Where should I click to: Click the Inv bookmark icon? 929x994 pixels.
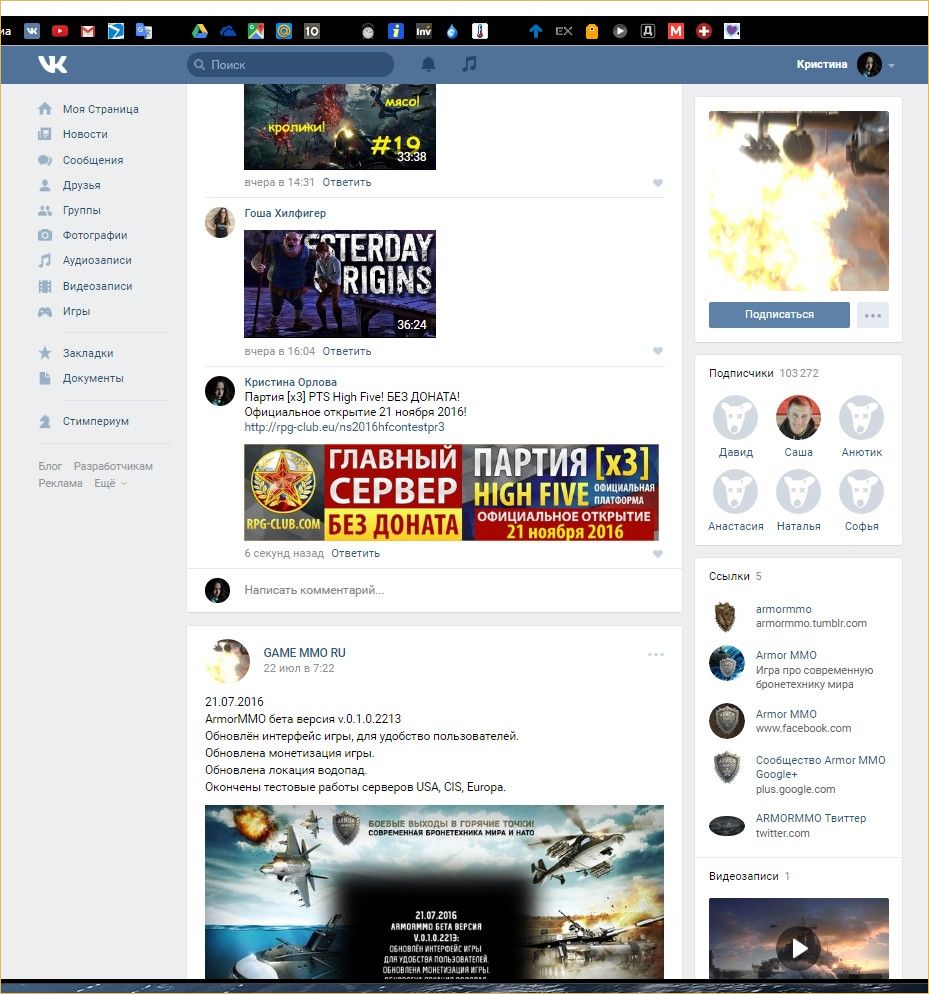pos(424,30)
